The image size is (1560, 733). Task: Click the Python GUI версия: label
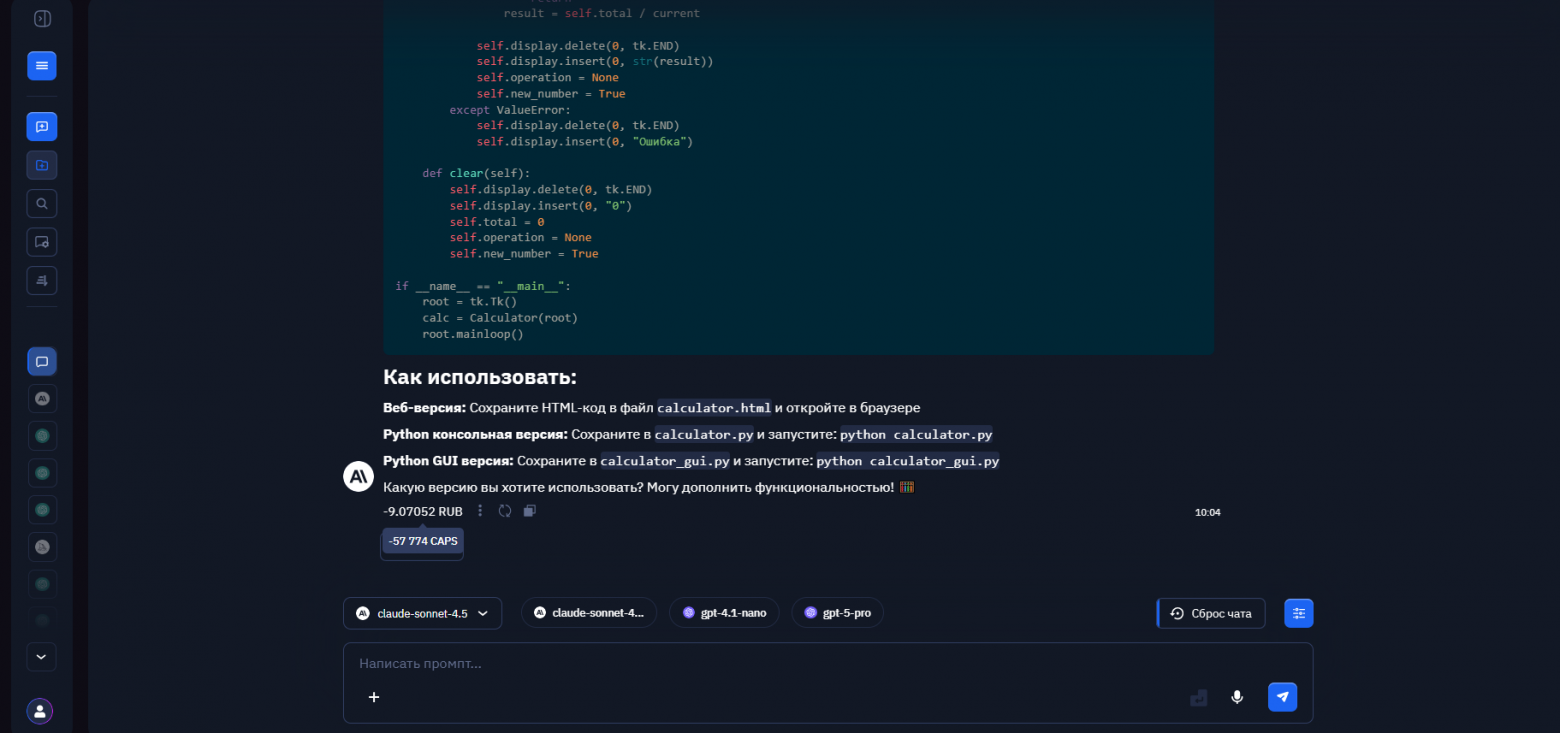pyautogui.click(x=448, y=461)
